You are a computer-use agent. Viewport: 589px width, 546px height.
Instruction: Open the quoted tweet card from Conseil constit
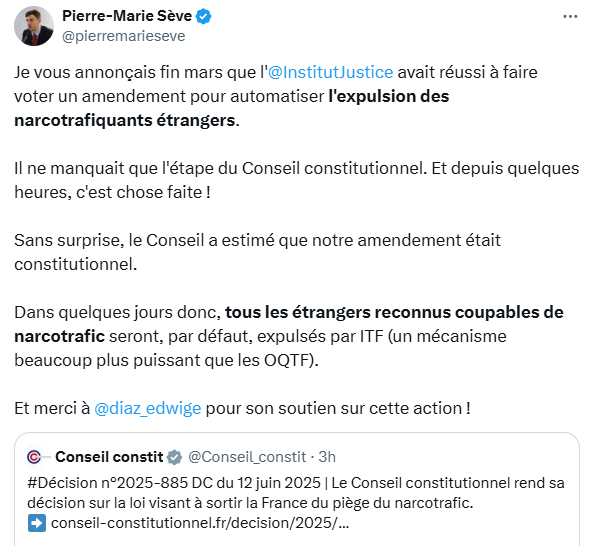coord(297,489)
